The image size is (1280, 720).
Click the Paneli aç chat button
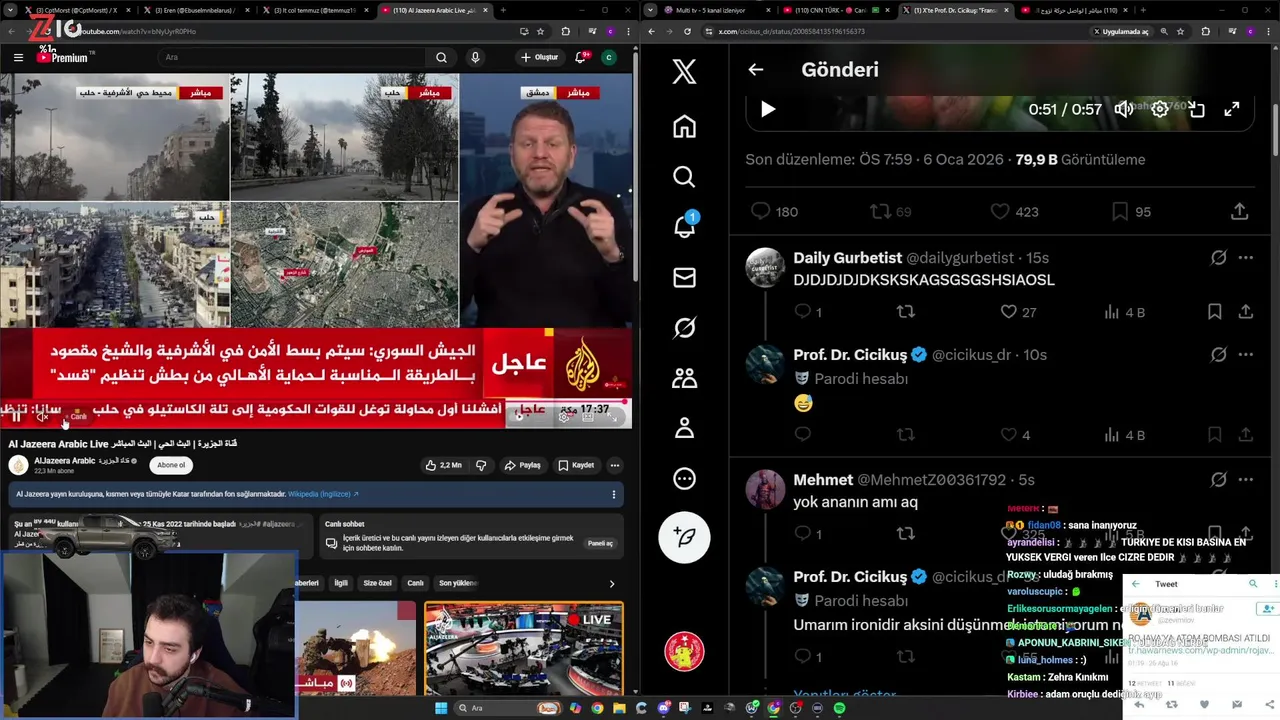[x=600, y=543]
